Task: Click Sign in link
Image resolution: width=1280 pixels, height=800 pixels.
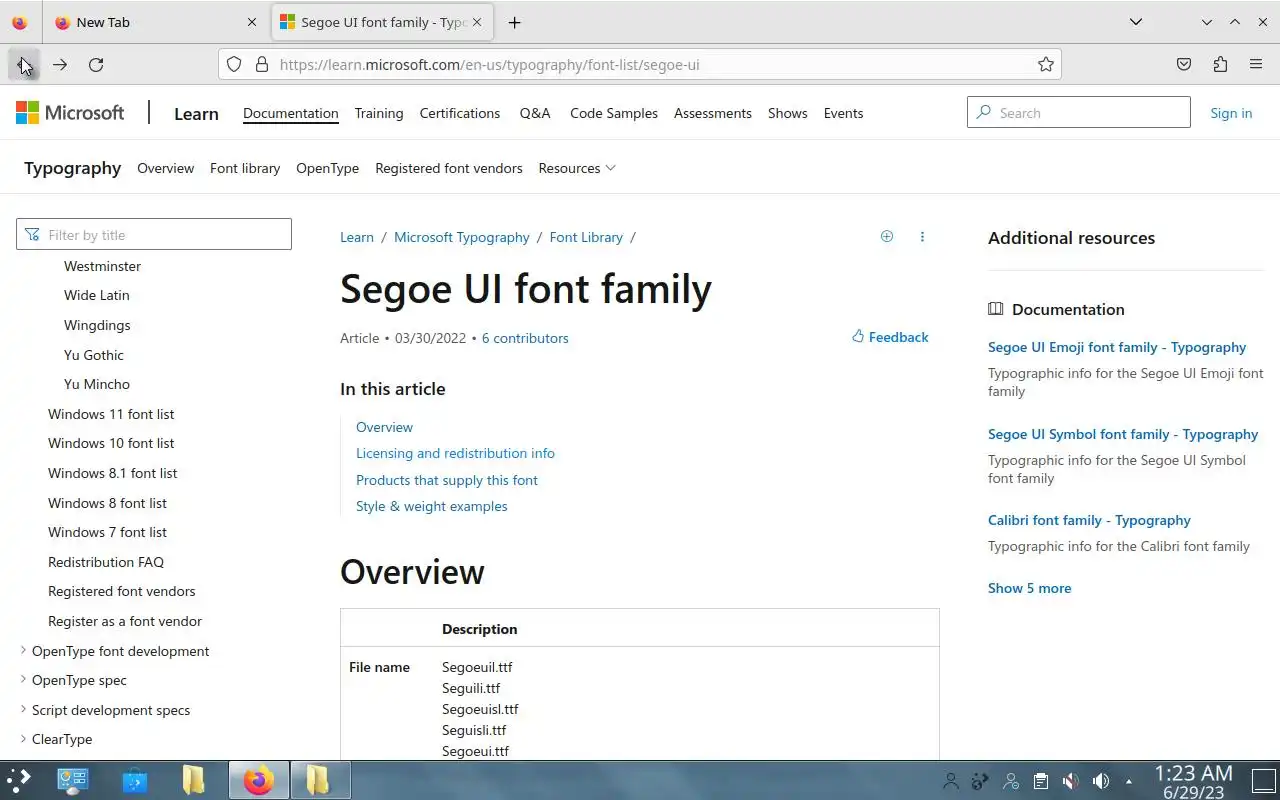Action: [x=1231, y=113]
